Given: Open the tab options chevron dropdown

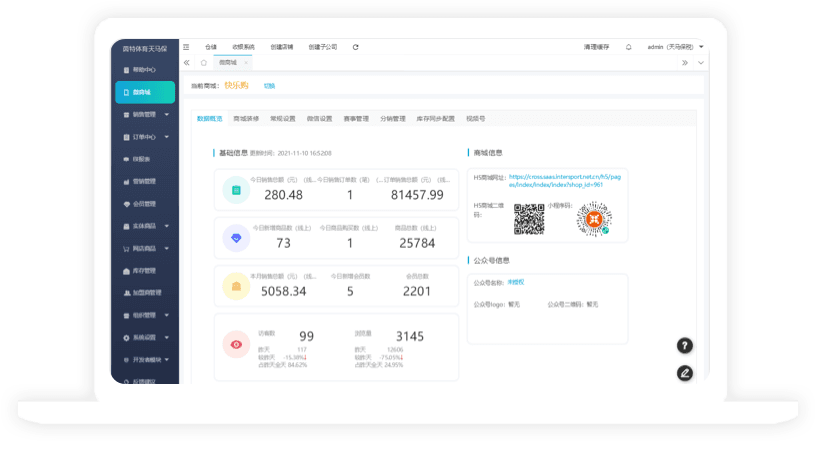Looking at the screenshot, I should point(701,63).
